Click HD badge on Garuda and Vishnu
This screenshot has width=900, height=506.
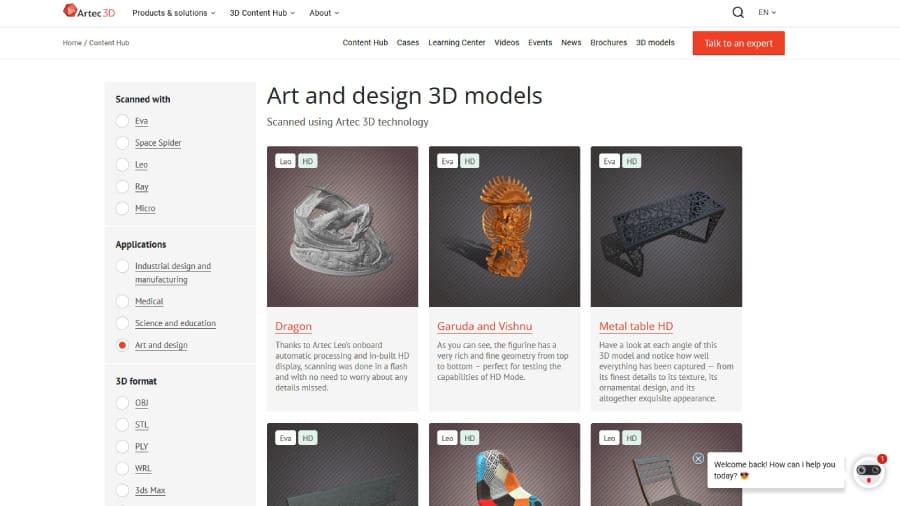(470, 161)
